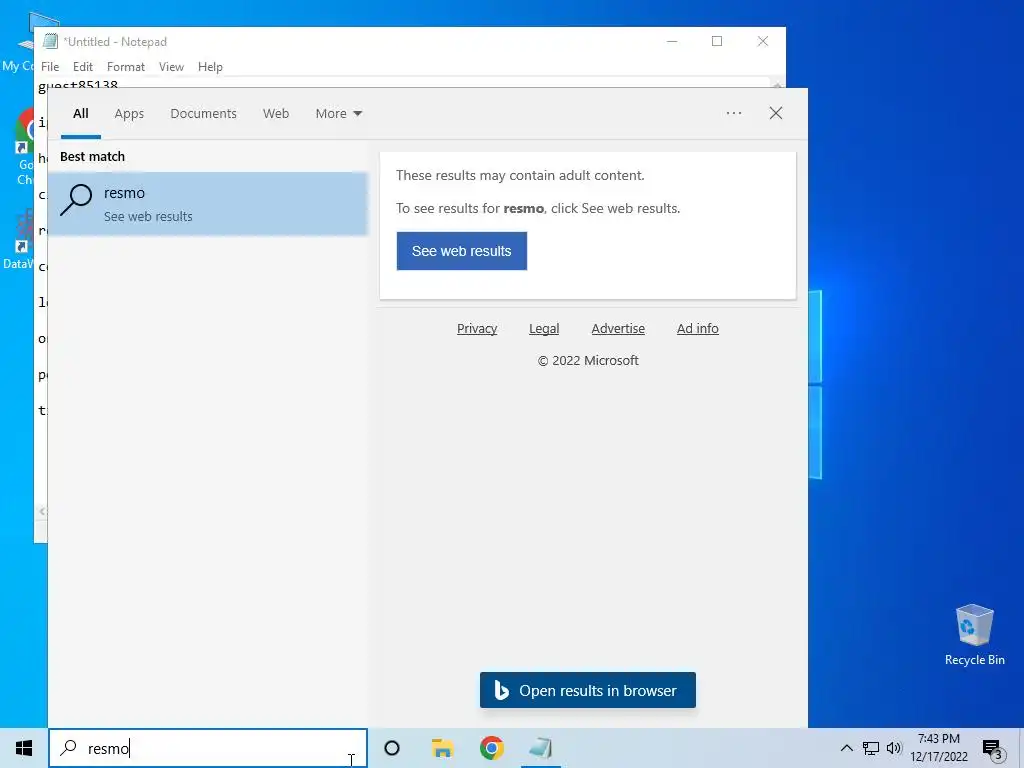Open the Privacy link
Viewport: 1024px width, 768px height.
(x=477, y=328)
